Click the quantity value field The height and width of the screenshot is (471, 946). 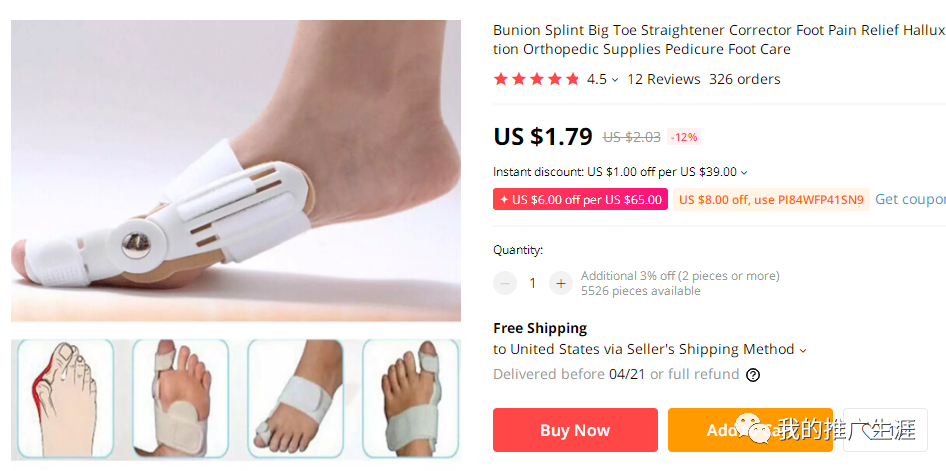point(533,283)
